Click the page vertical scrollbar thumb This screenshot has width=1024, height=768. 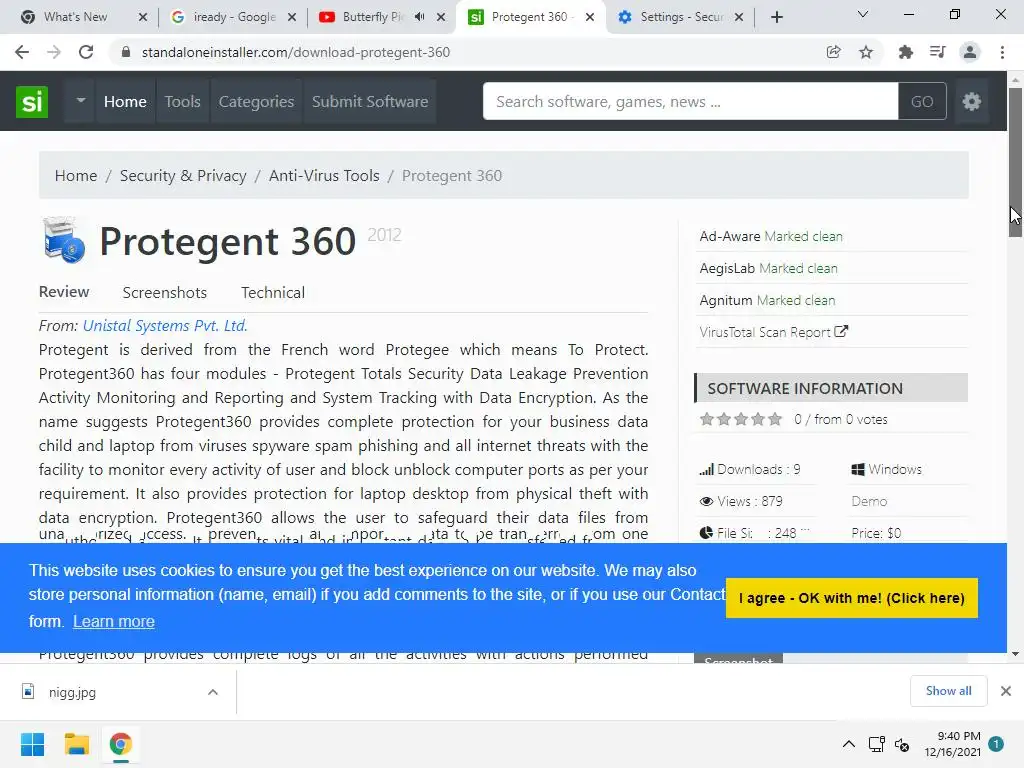(x=1015, y=162)
